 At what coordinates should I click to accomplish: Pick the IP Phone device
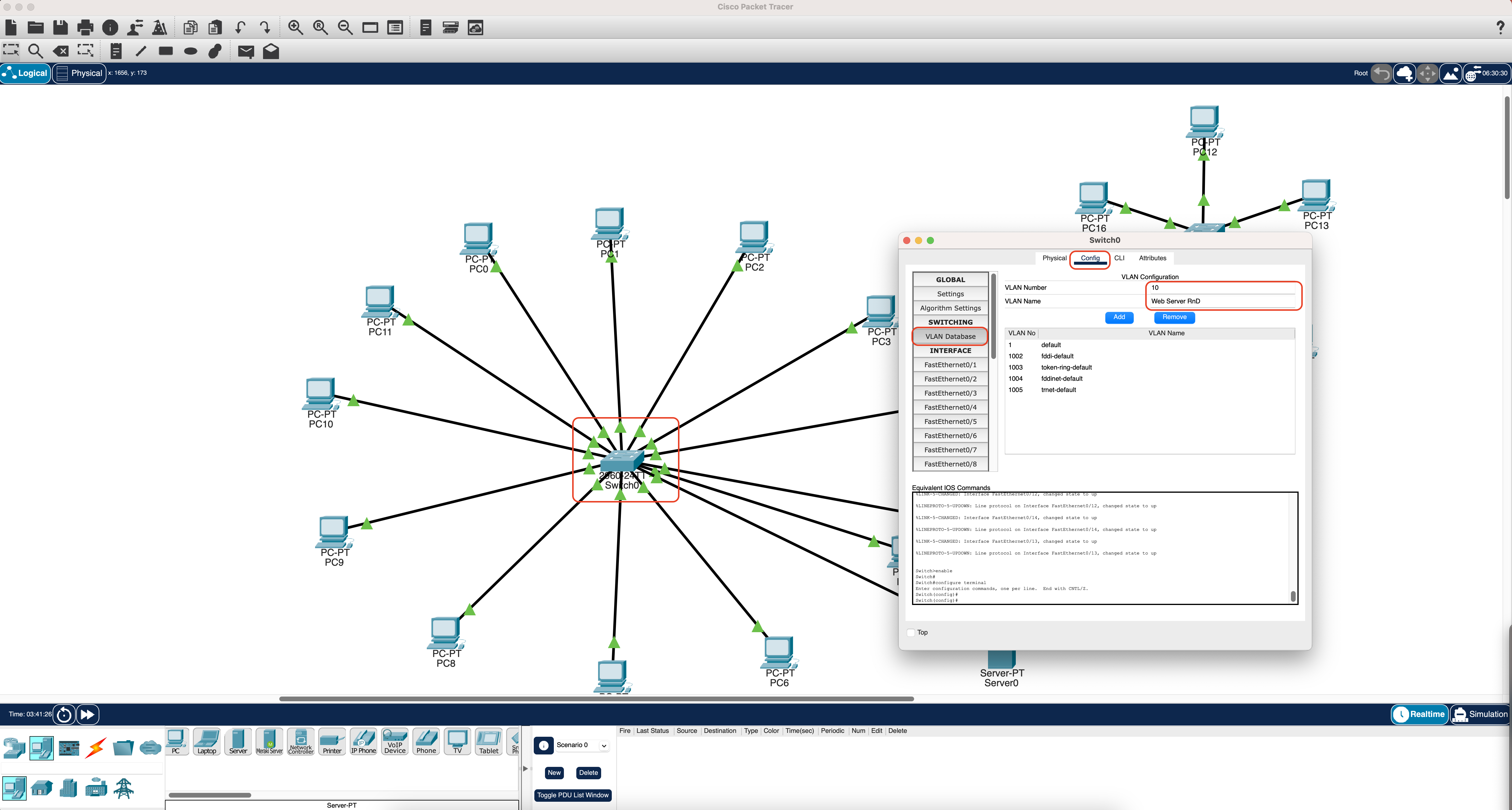click(x=363, y=742)
